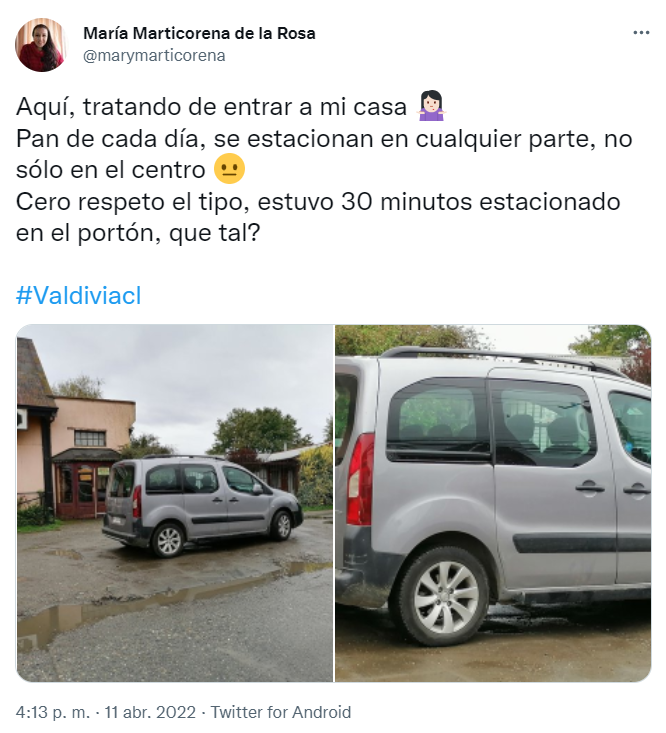Click the text line starting 'Pan de cada día'

(x=324, y=138)
